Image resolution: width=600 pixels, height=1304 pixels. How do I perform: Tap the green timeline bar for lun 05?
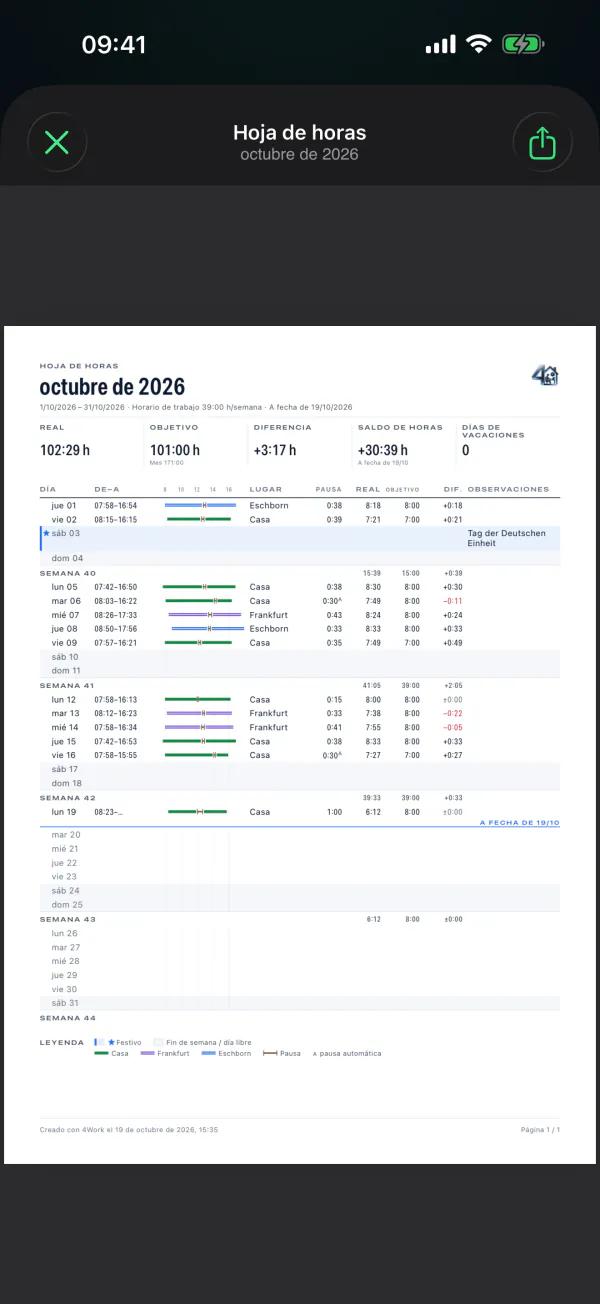(x=199, y=587)
